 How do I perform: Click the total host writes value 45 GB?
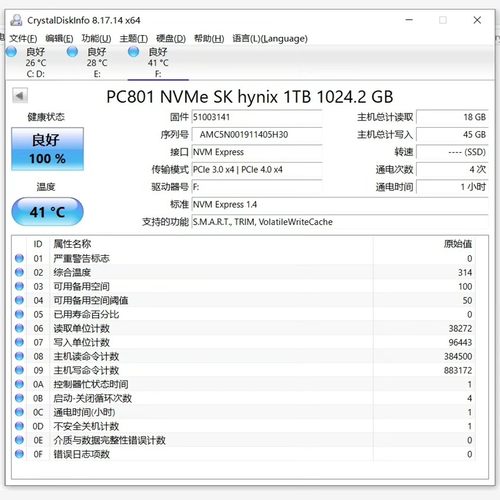452,135
